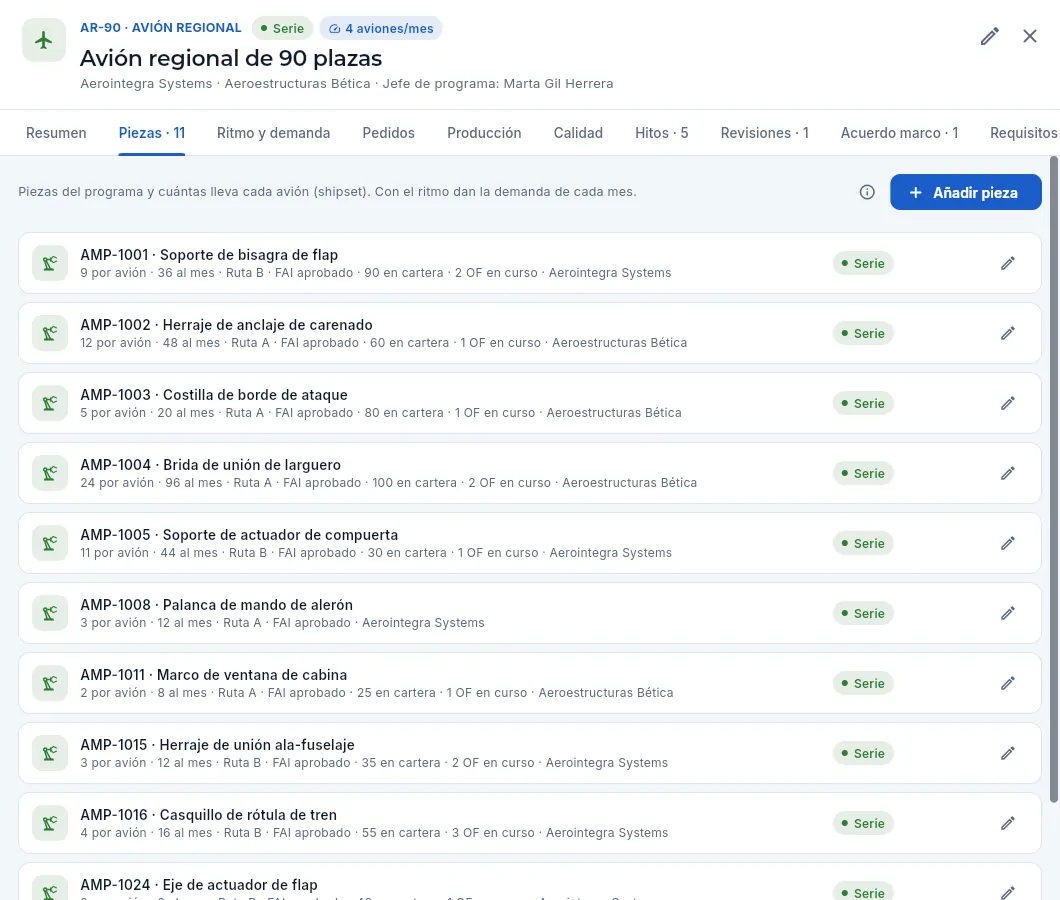Edit the AR-90 program with the header pencil
Image resolution: width=1060 pixels, height=900 pixels.
[990, 37]
